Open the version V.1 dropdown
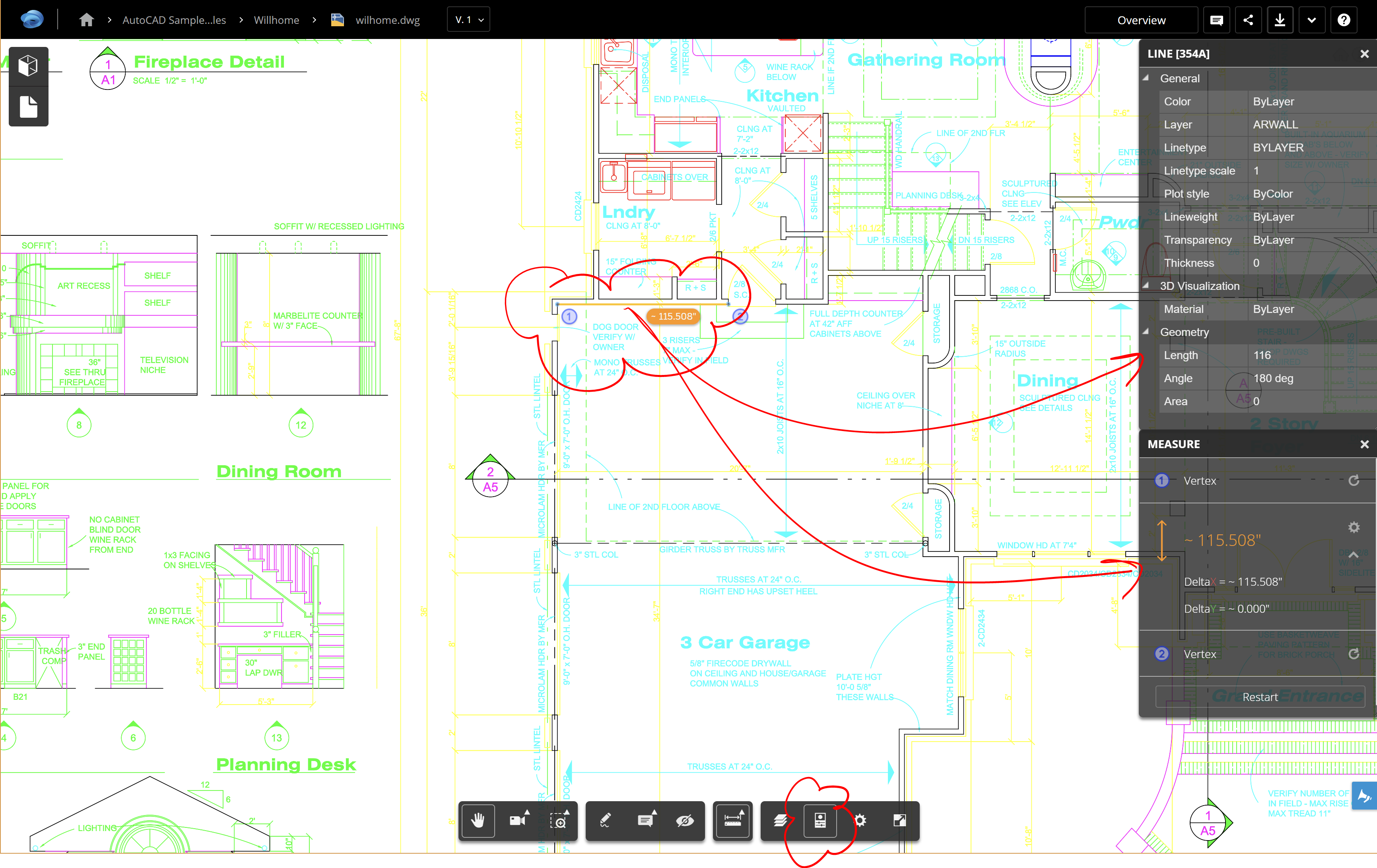 [x=468, y=19]
